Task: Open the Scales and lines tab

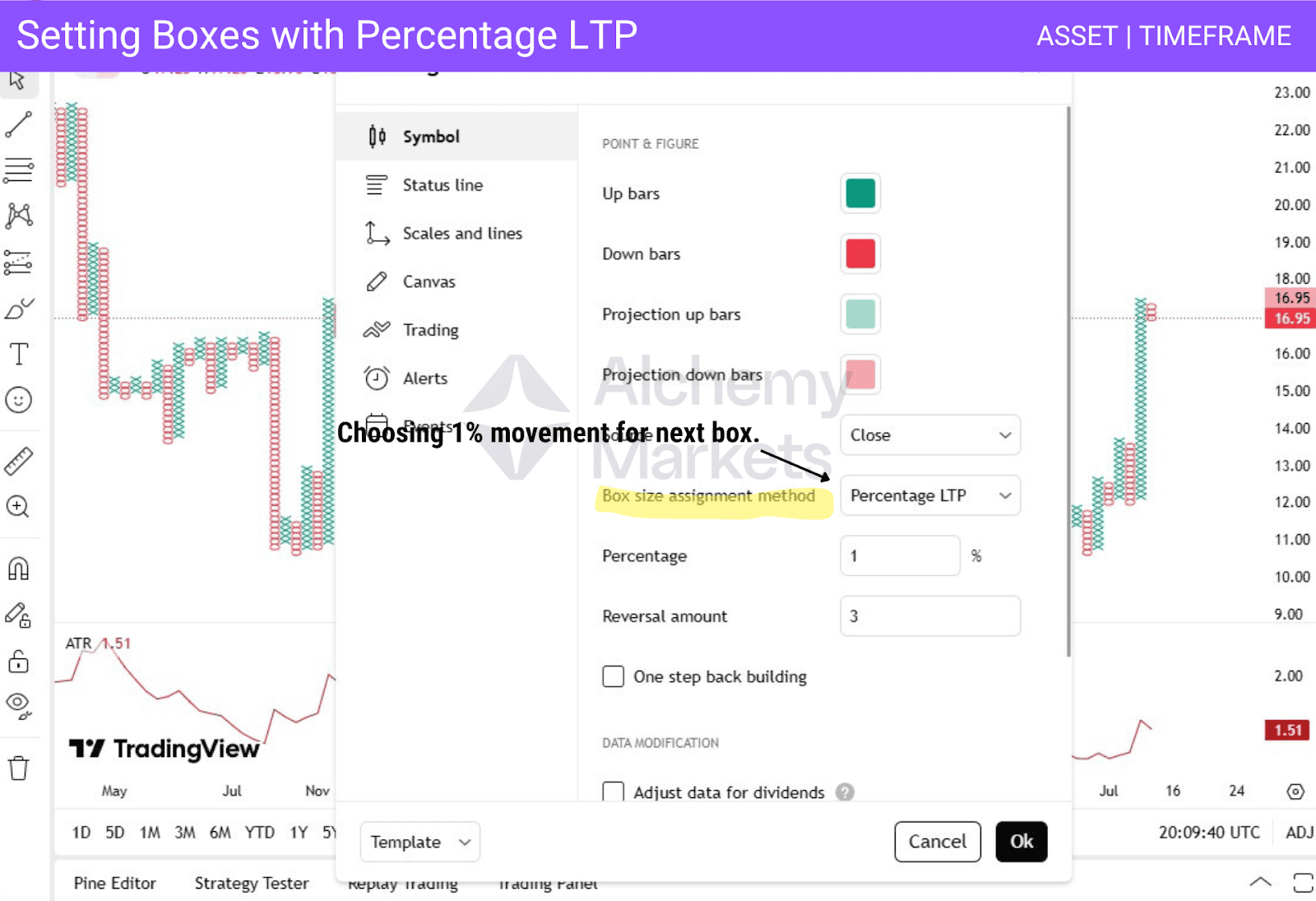Action: point(461,234)
